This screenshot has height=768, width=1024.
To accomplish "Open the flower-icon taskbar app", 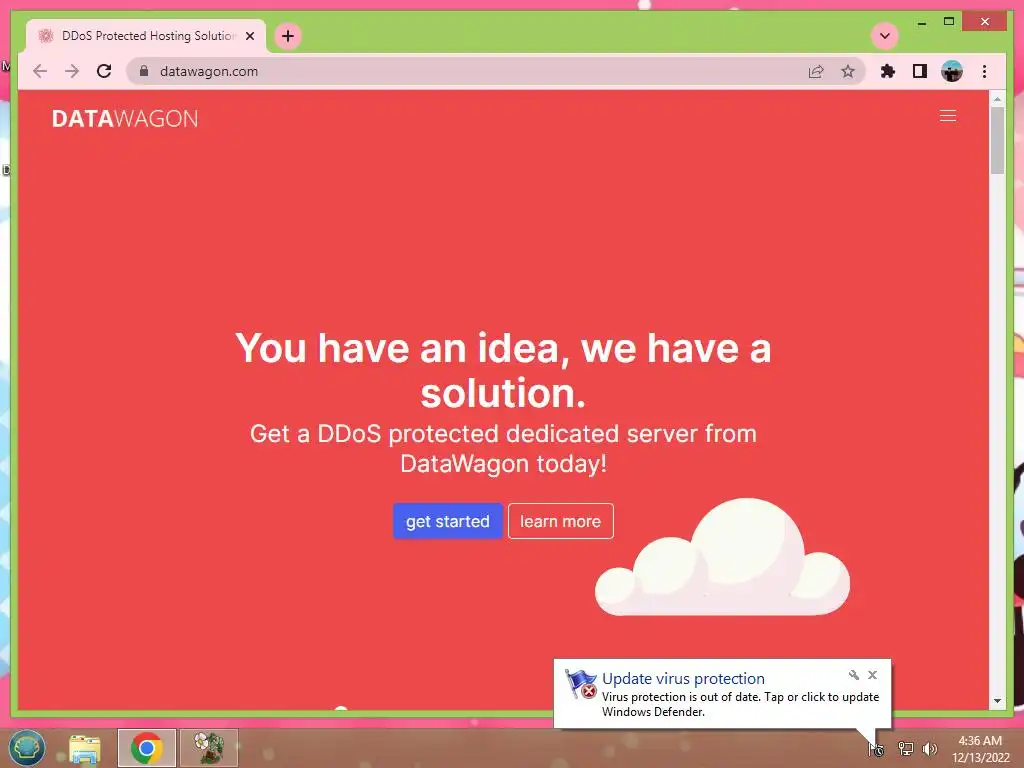I will (208, 748).
